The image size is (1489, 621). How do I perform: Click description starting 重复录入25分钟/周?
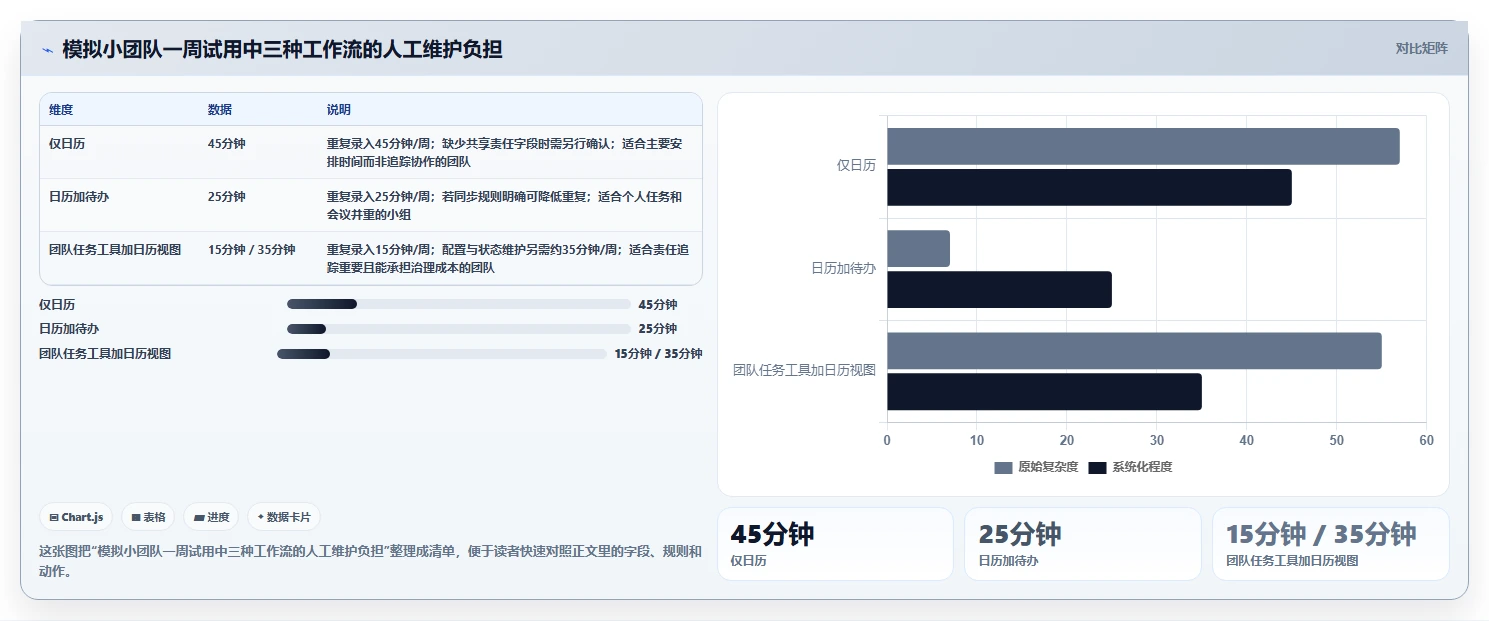tap(507, 205)
